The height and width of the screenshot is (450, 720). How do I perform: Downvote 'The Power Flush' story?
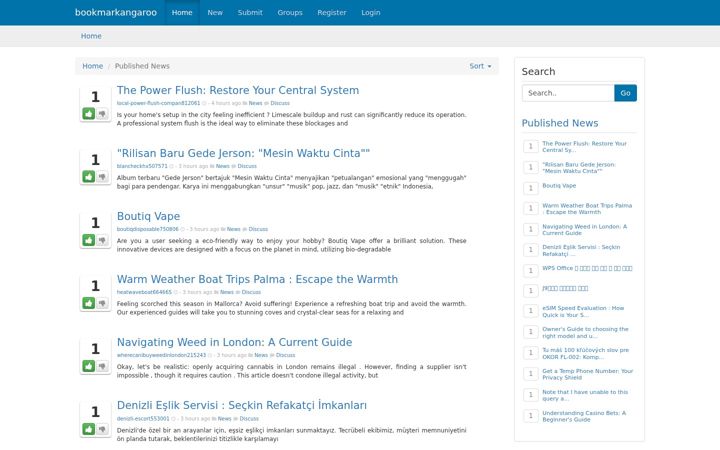[x=102, y=113]
